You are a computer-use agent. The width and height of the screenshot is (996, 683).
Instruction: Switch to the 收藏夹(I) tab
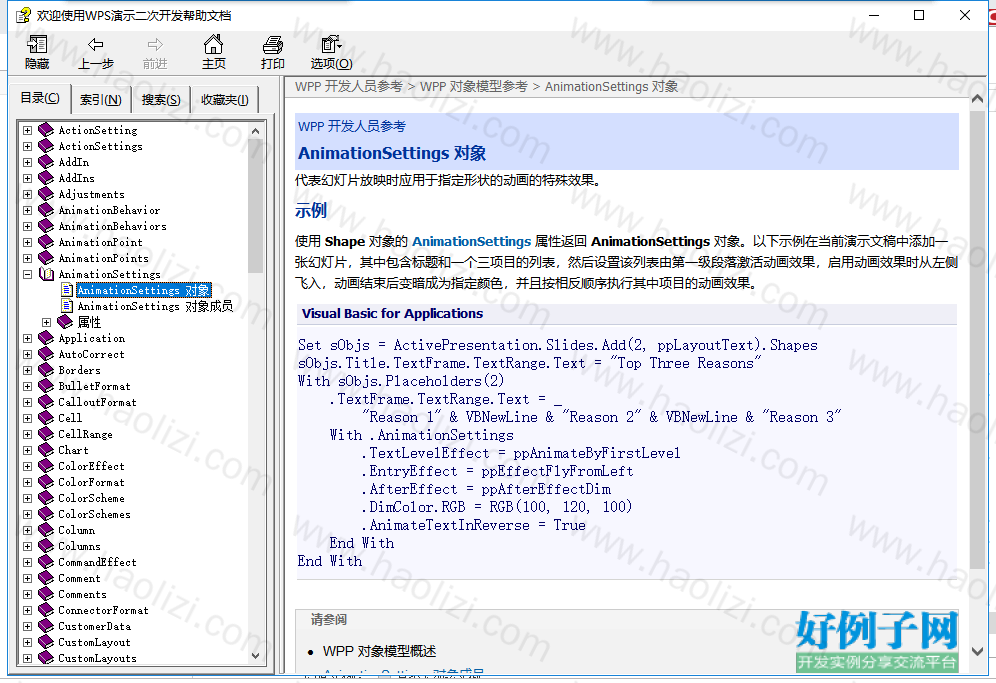coord(225,100)
